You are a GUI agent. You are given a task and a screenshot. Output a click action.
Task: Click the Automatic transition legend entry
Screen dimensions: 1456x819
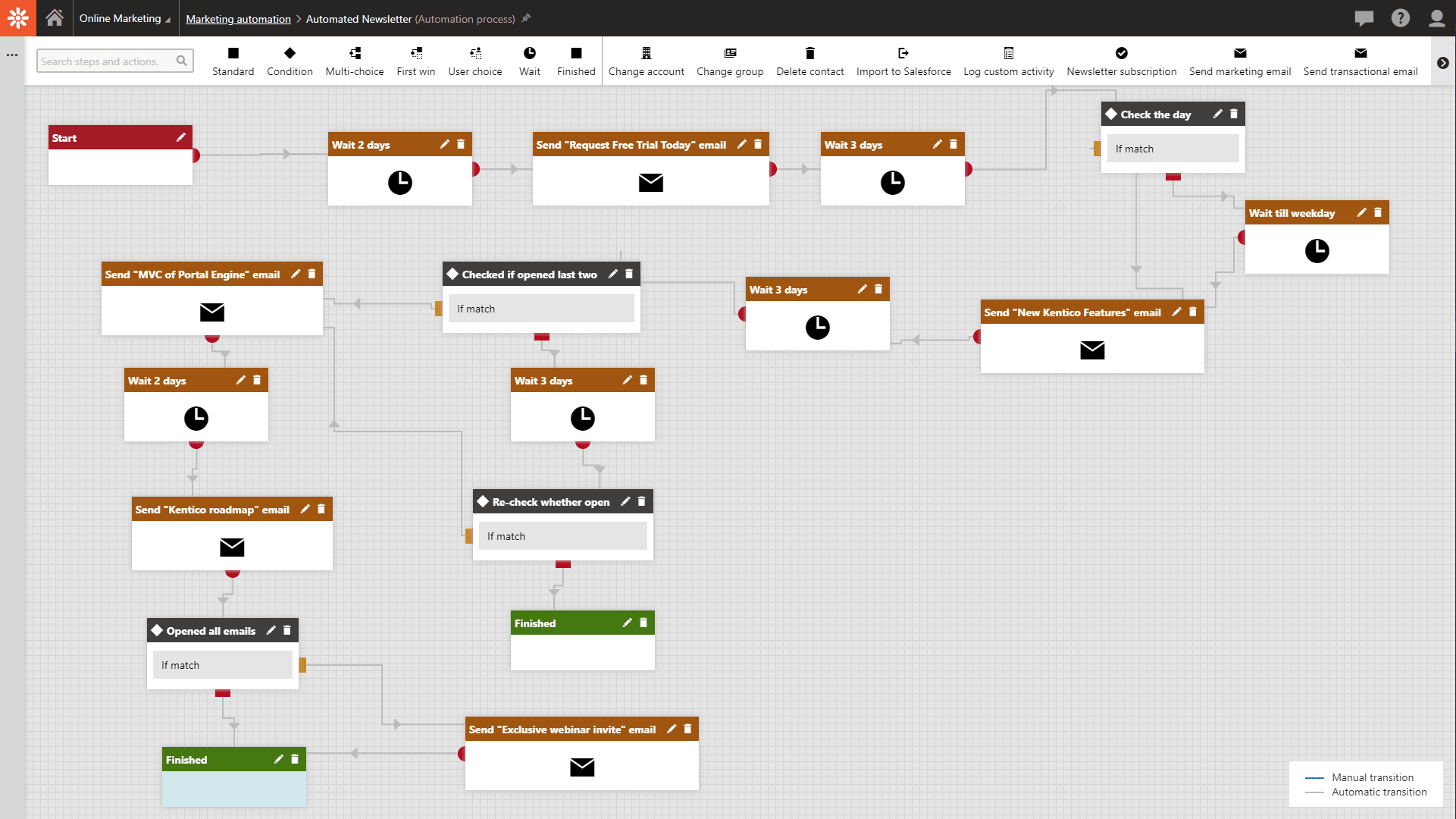click(1366, 792)
